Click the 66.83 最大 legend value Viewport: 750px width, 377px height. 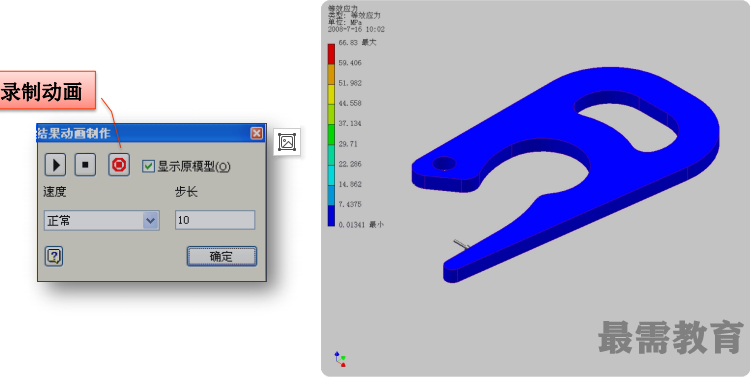coord(357,43)
